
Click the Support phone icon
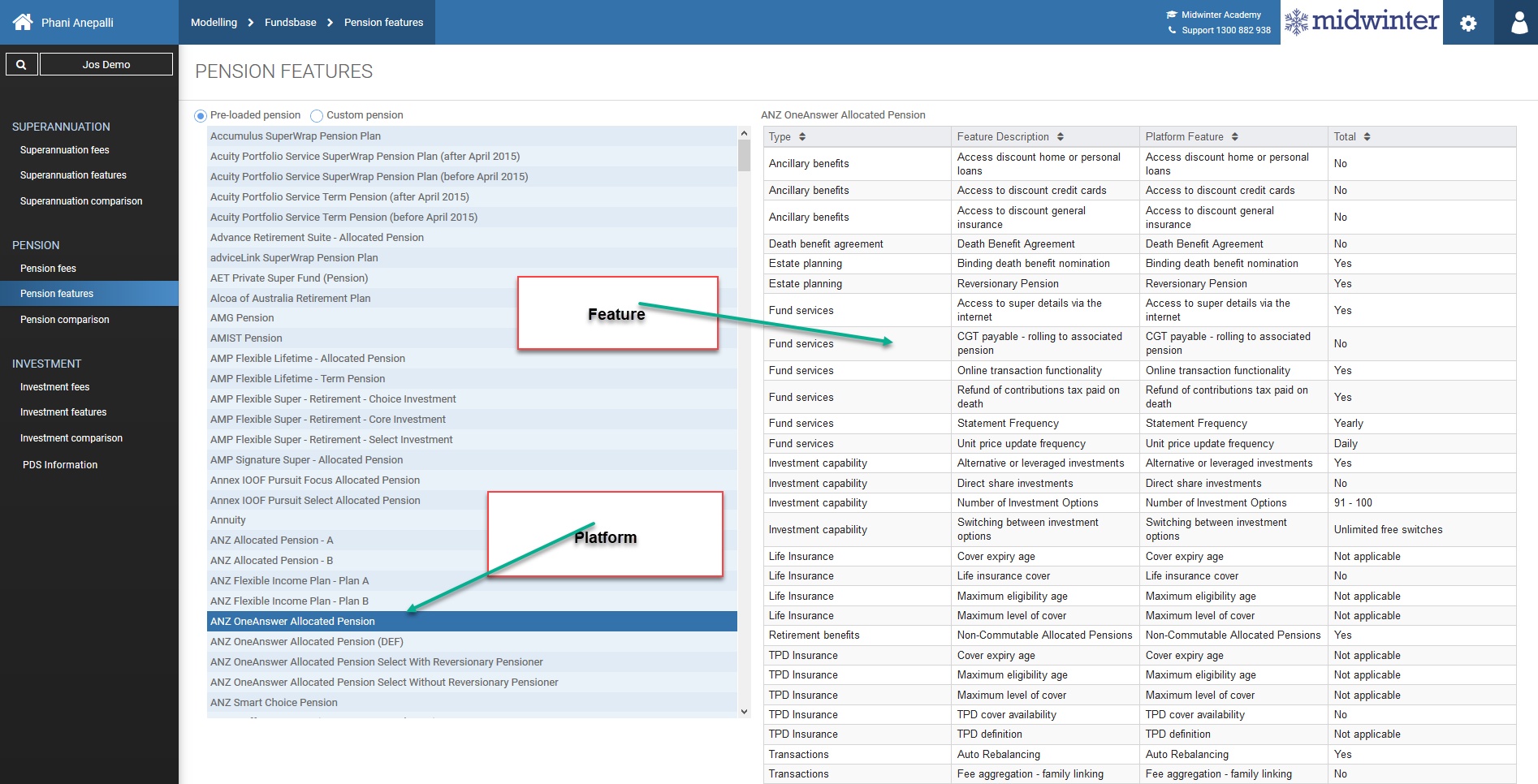tap(1172, 30)
